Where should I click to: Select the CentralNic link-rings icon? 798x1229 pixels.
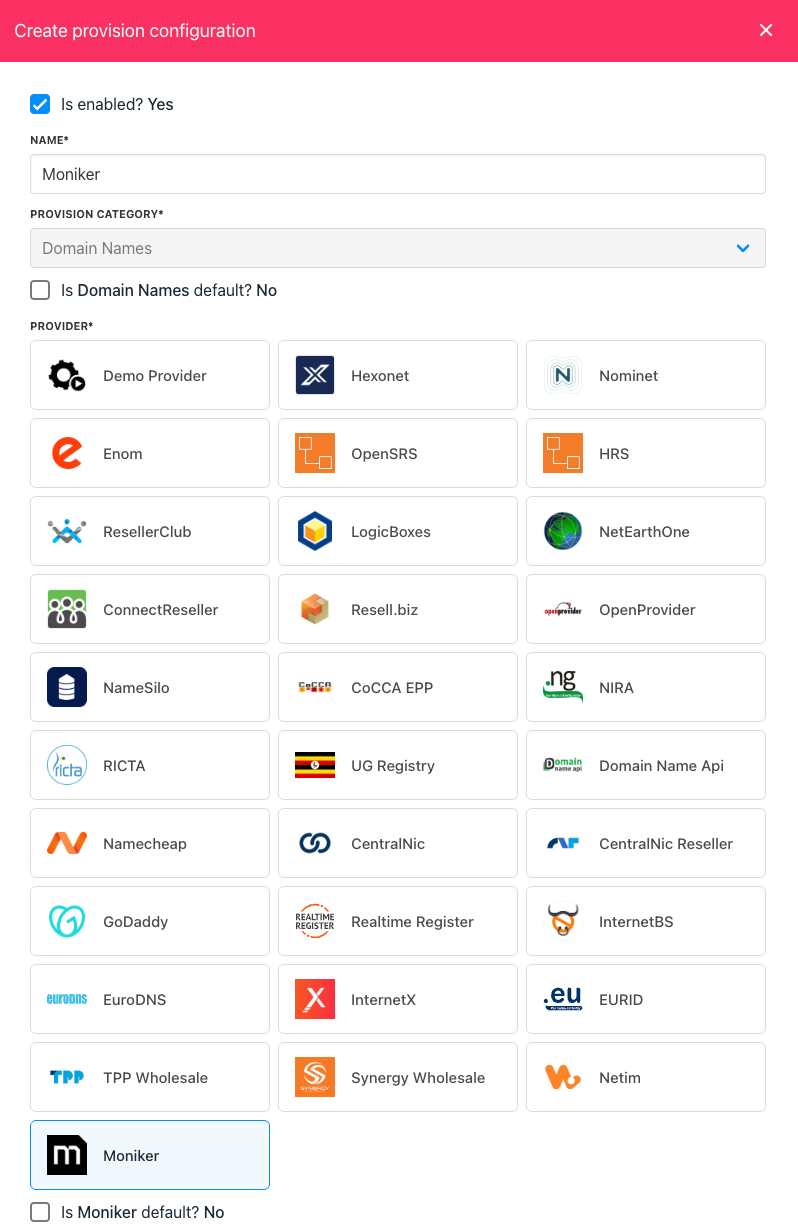point(315,843)
